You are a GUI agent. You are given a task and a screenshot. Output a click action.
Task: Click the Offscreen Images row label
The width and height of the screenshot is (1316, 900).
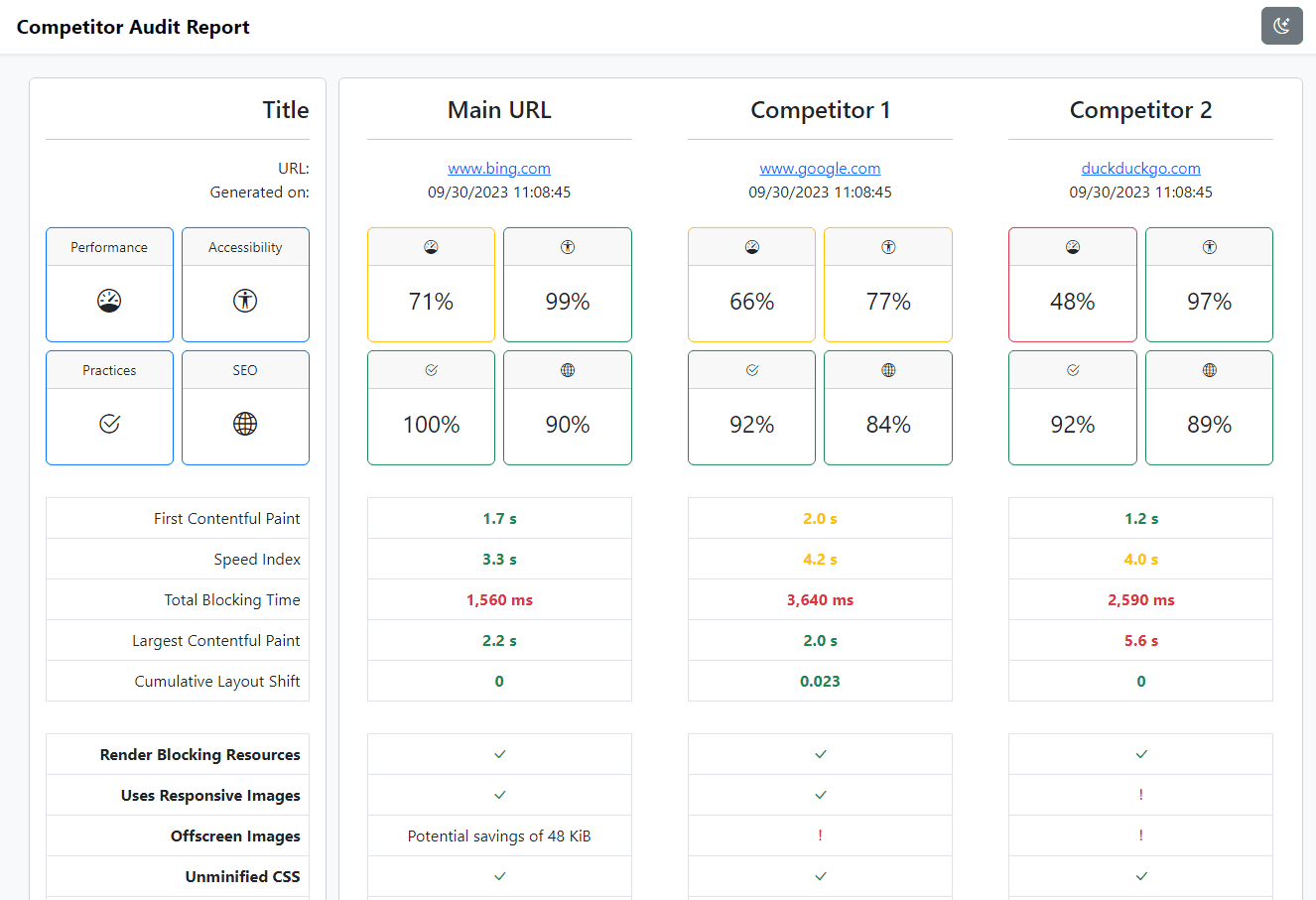(x=235, y=836)
